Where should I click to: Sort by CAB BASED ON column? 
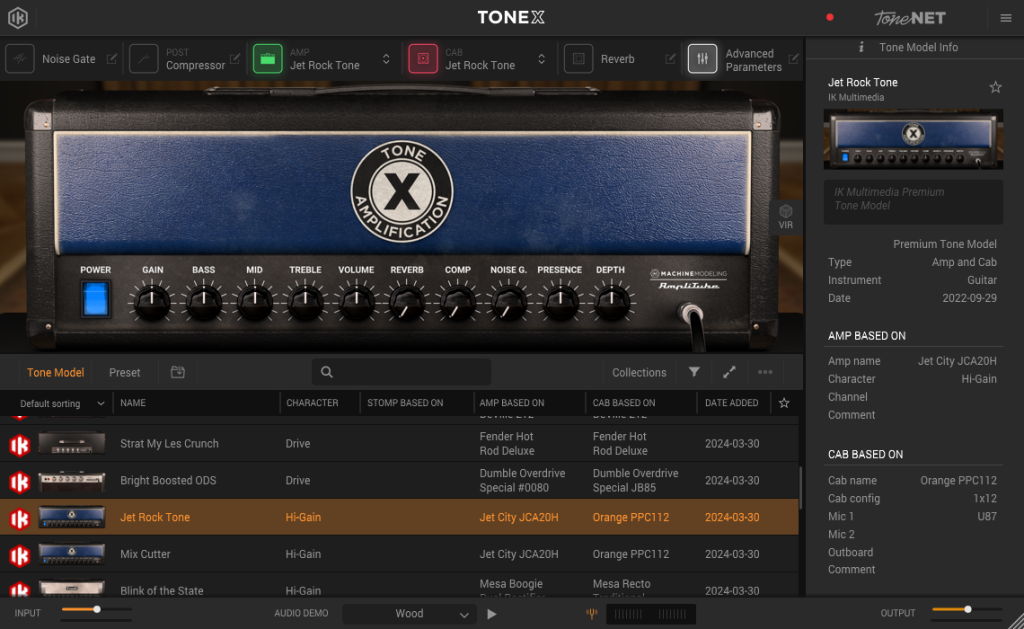624,403
